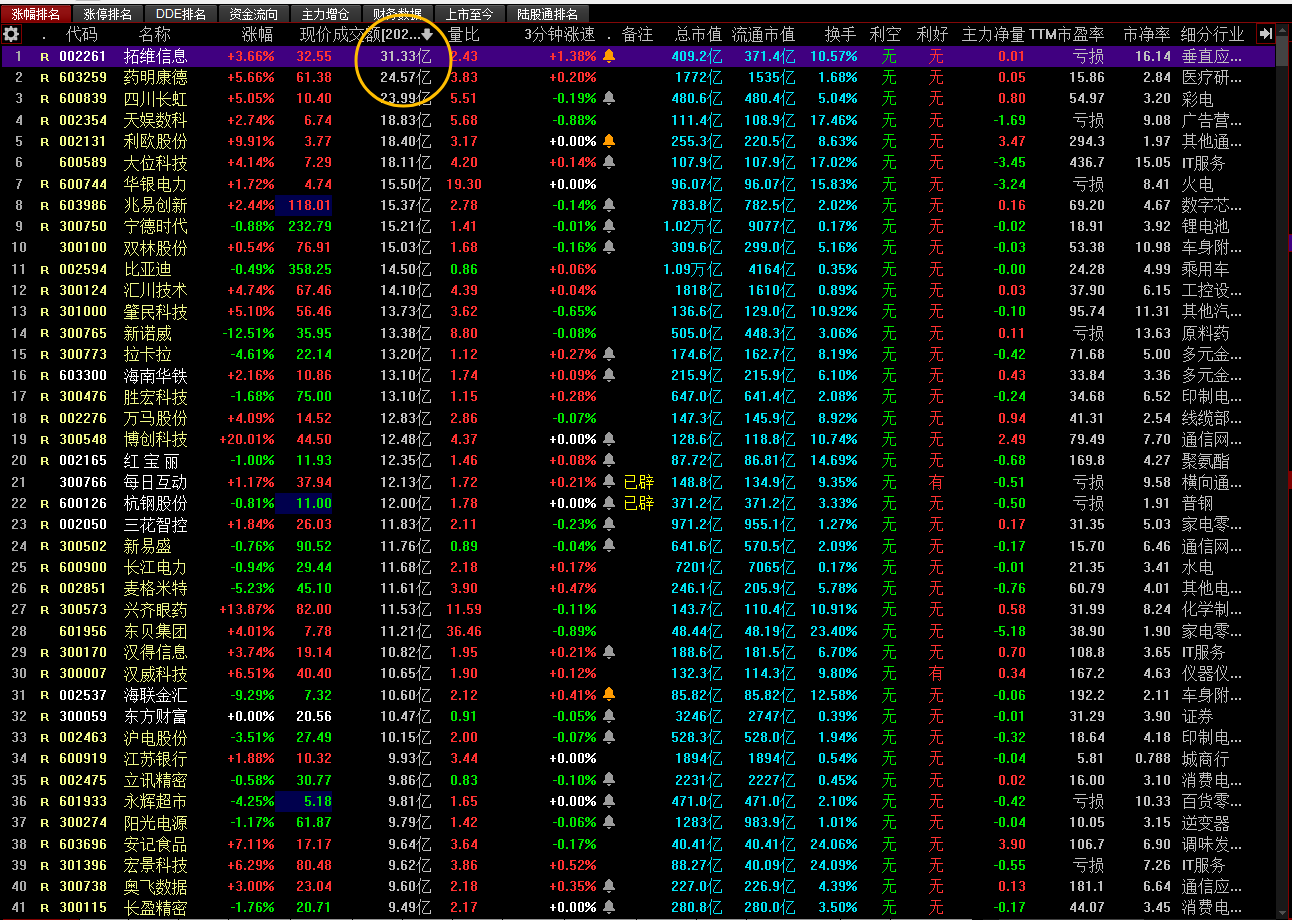
Task: Click the alert bell for 拉卡拉
Action: click(609, 354)
